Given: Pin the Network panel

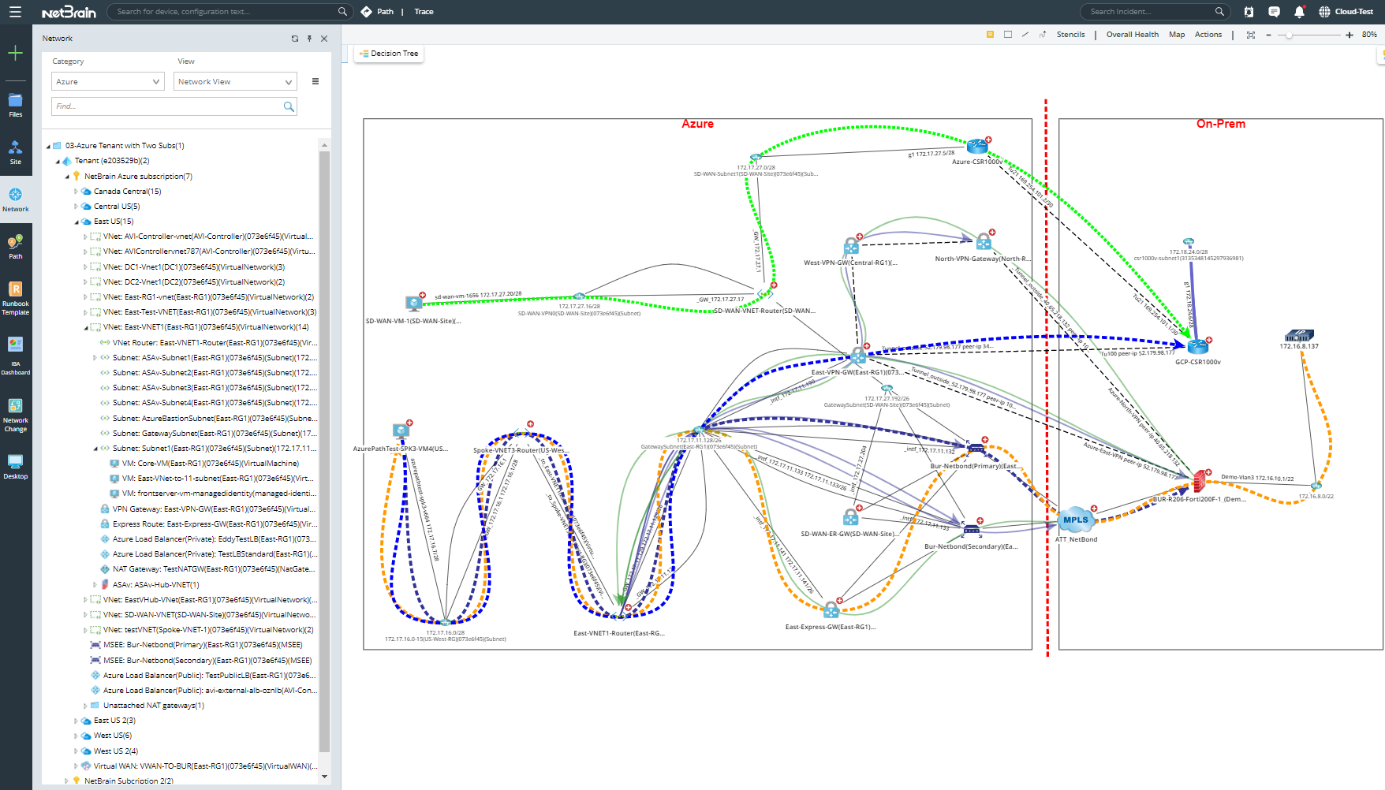Looking at the screenshot, I should 309,38.
